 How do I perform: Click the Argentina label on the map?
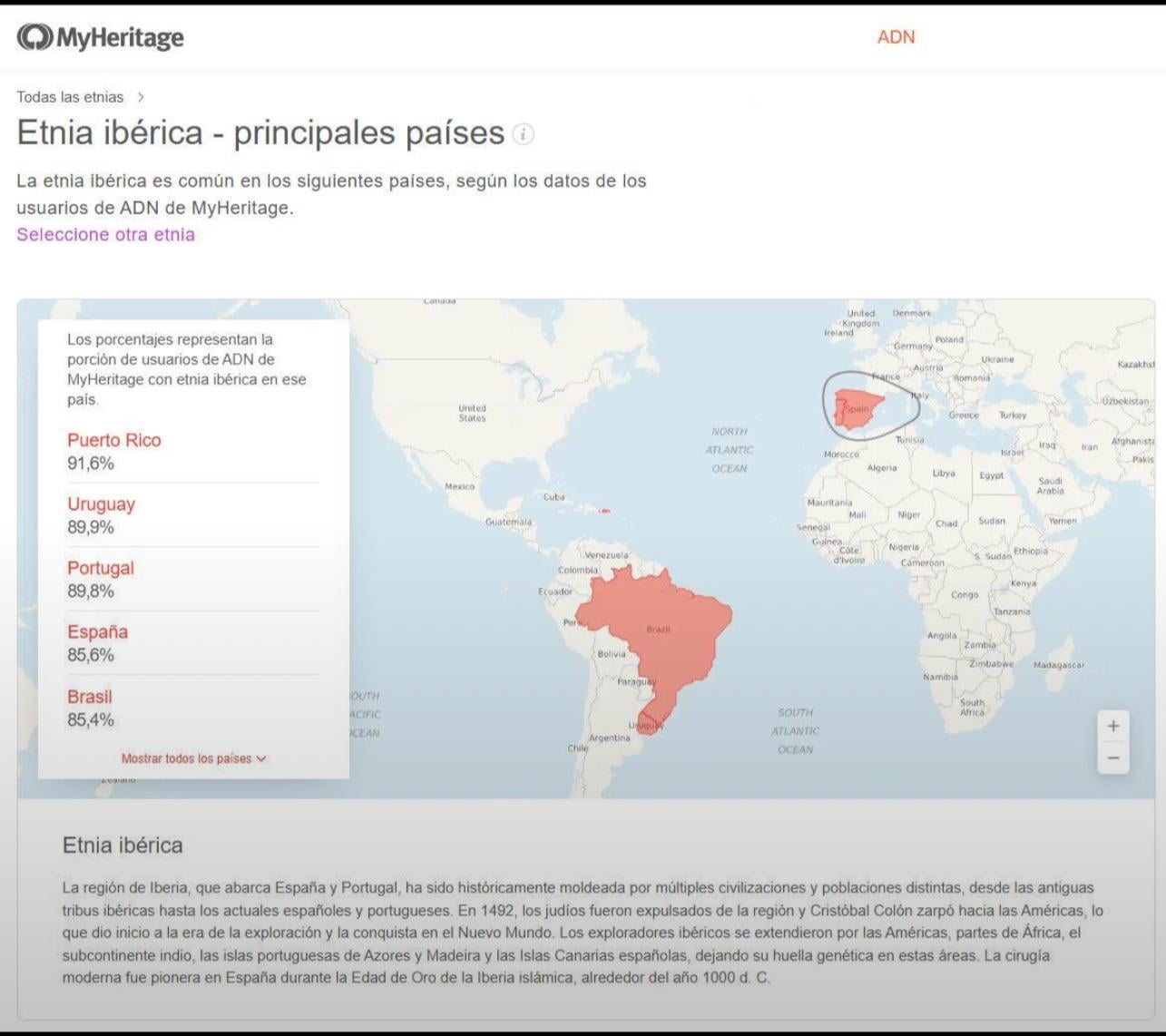point(609,738)
